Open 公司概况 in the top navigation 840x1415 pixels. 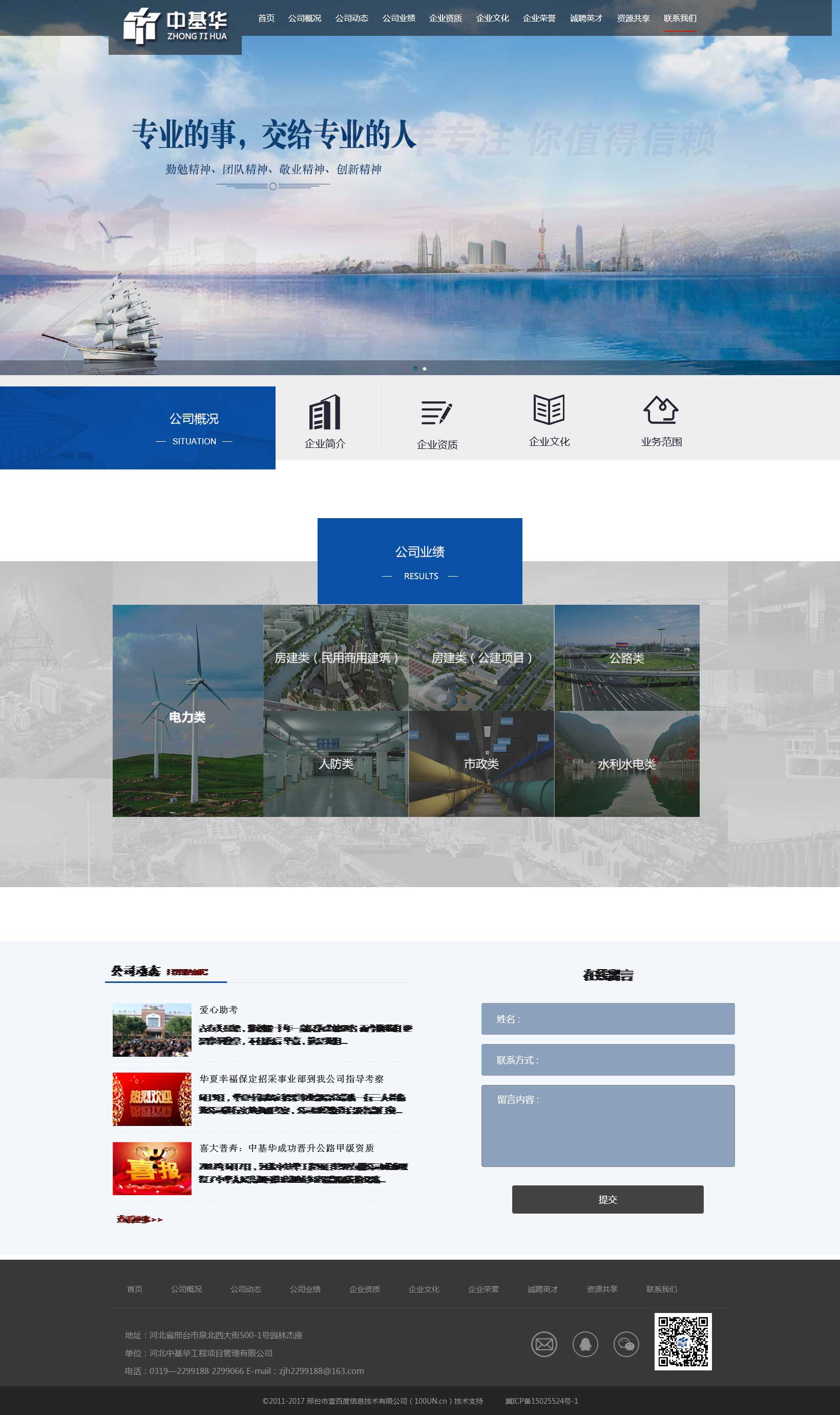(x=305, y=18)
